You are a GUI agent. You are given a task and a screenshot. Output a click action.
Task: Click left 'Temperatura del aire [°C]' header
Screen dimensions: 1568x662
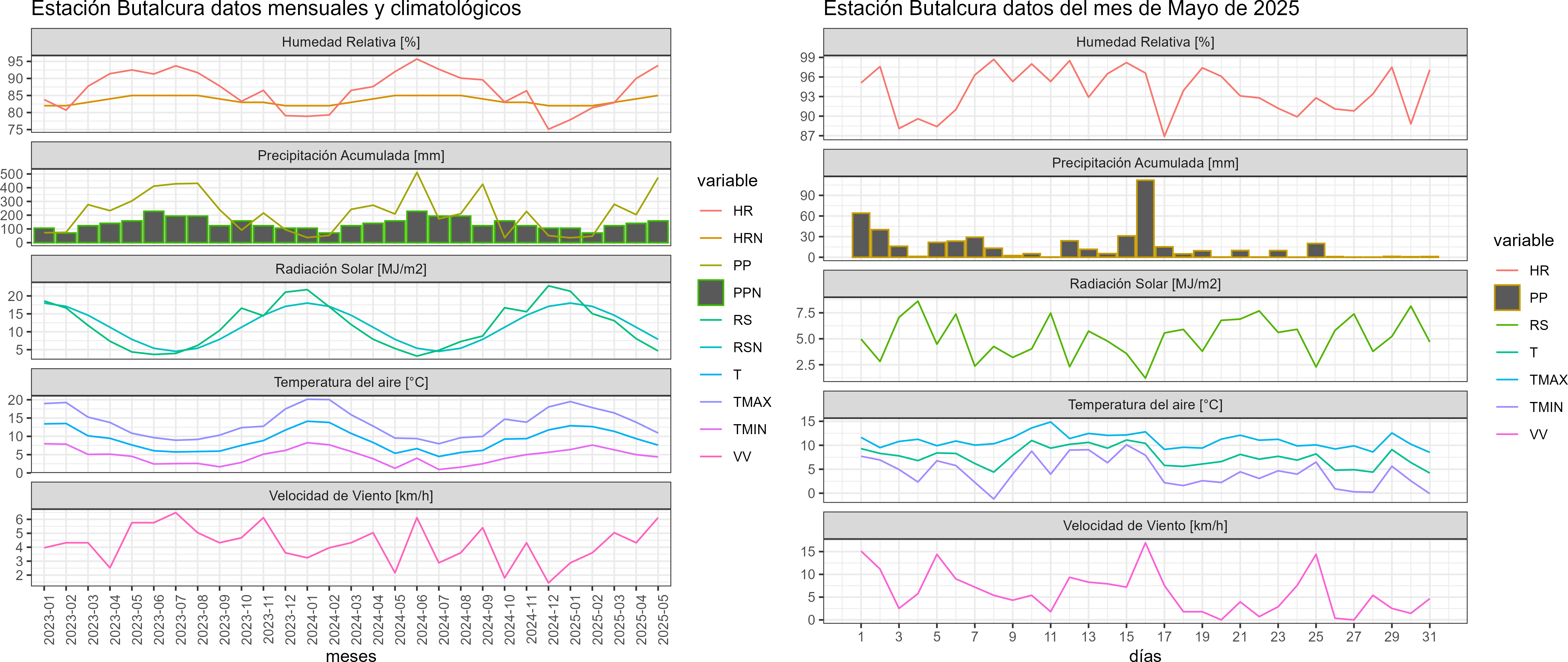pyautogui.click(x=351, y=382)
